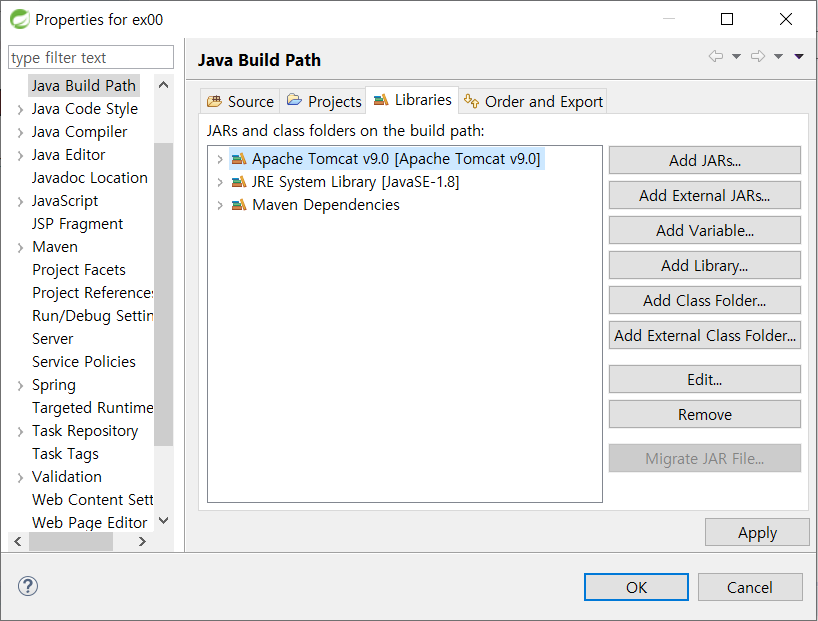Expand the Task Repository category
This screenshot has height=621, width=818.
pos(20,432)
